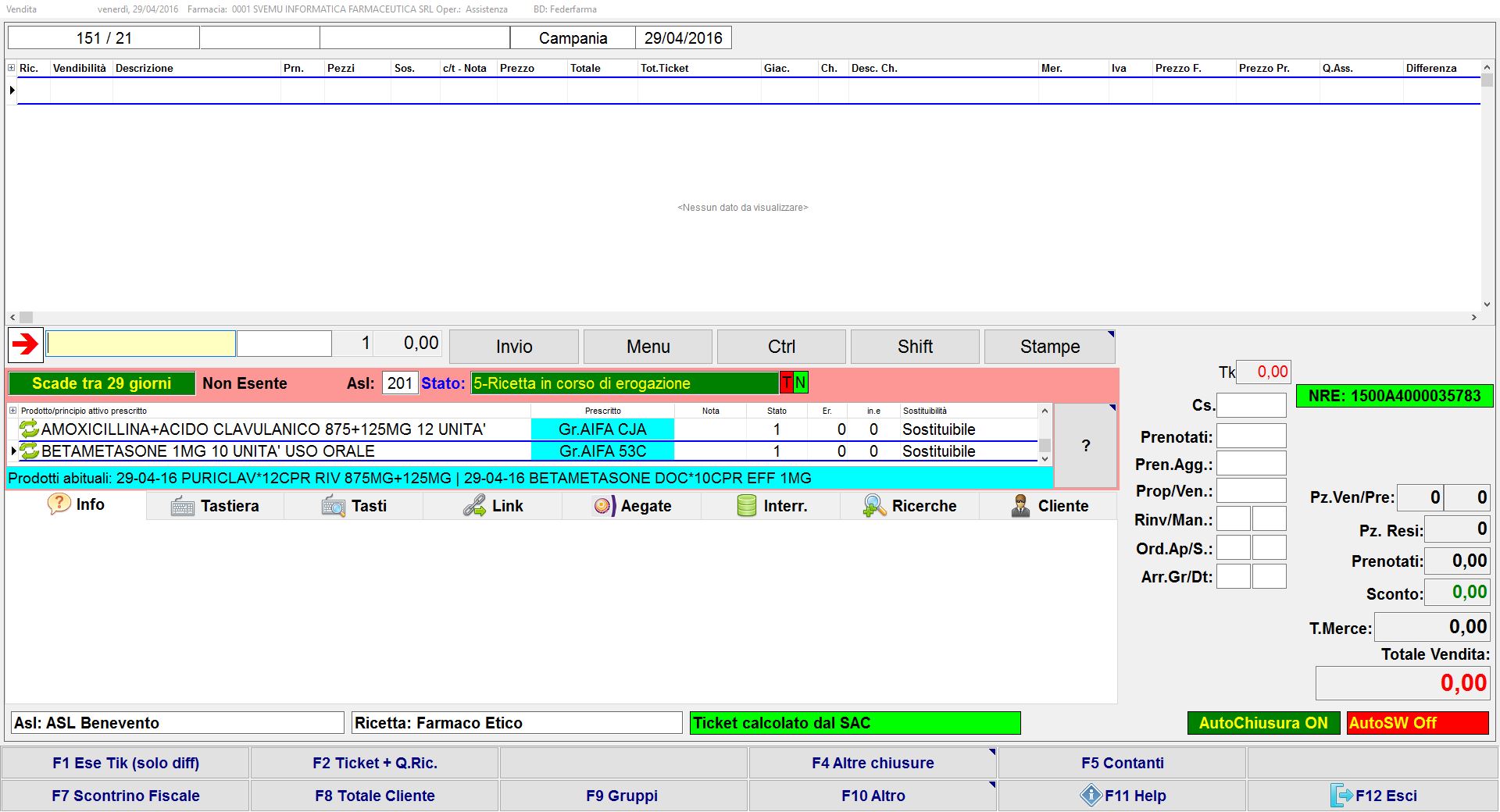Open the Cliente person tab
This screenshot has height=812, width=1500.
[1048, 506]
